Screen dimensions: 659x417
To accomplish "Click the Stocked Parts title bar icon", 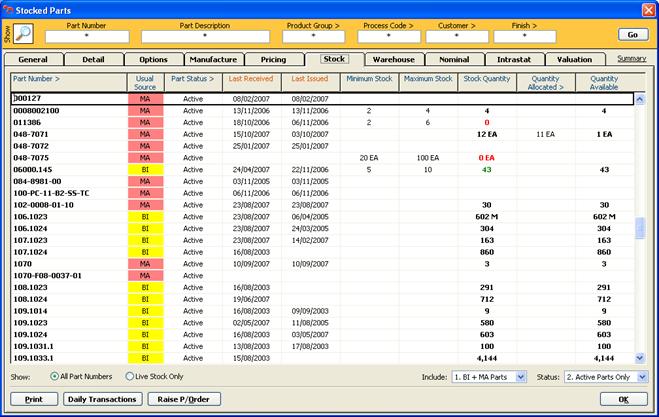I will tap(8, 10).
